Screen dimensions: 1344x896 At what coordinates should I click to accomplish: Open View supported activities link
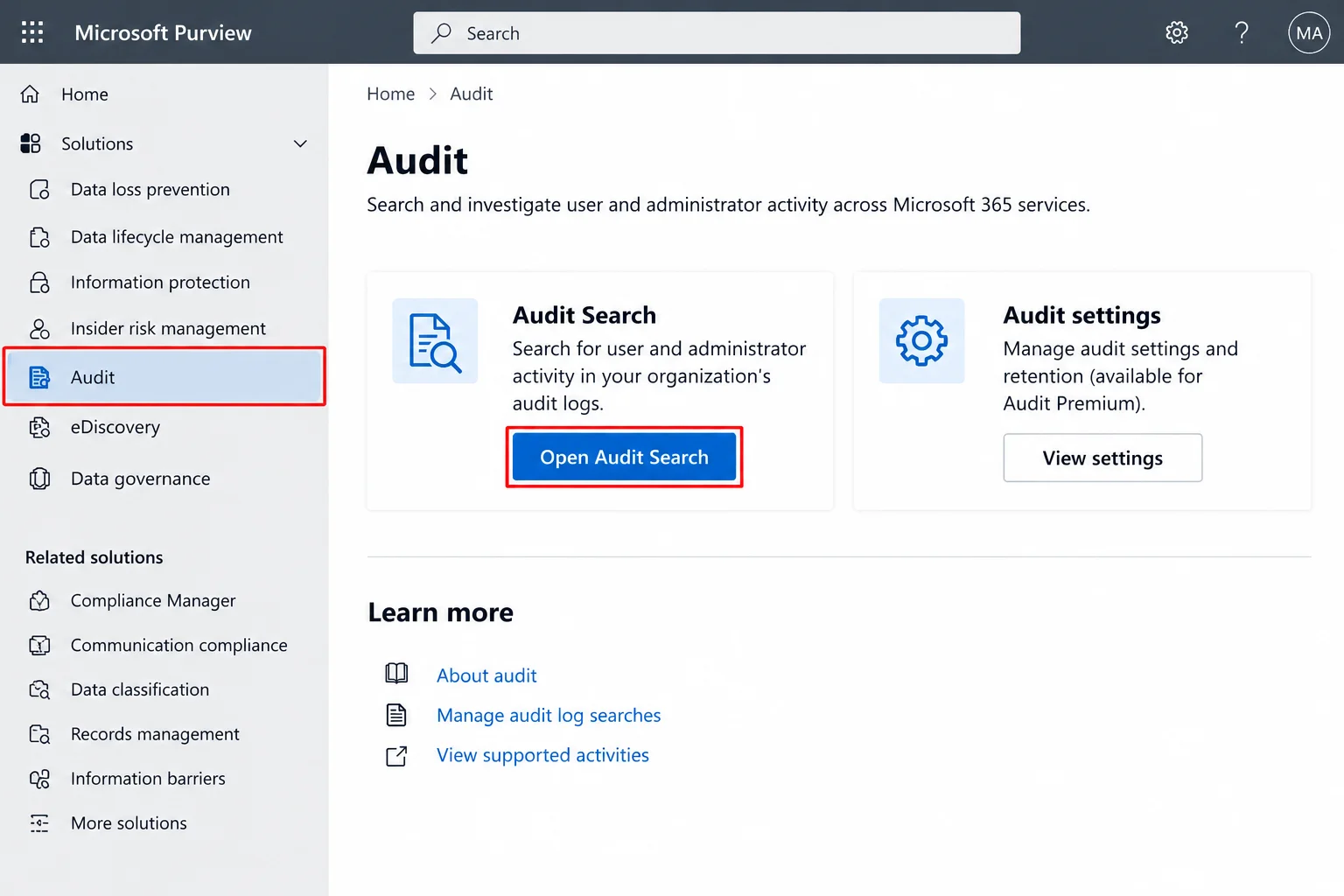pos(542,755)
